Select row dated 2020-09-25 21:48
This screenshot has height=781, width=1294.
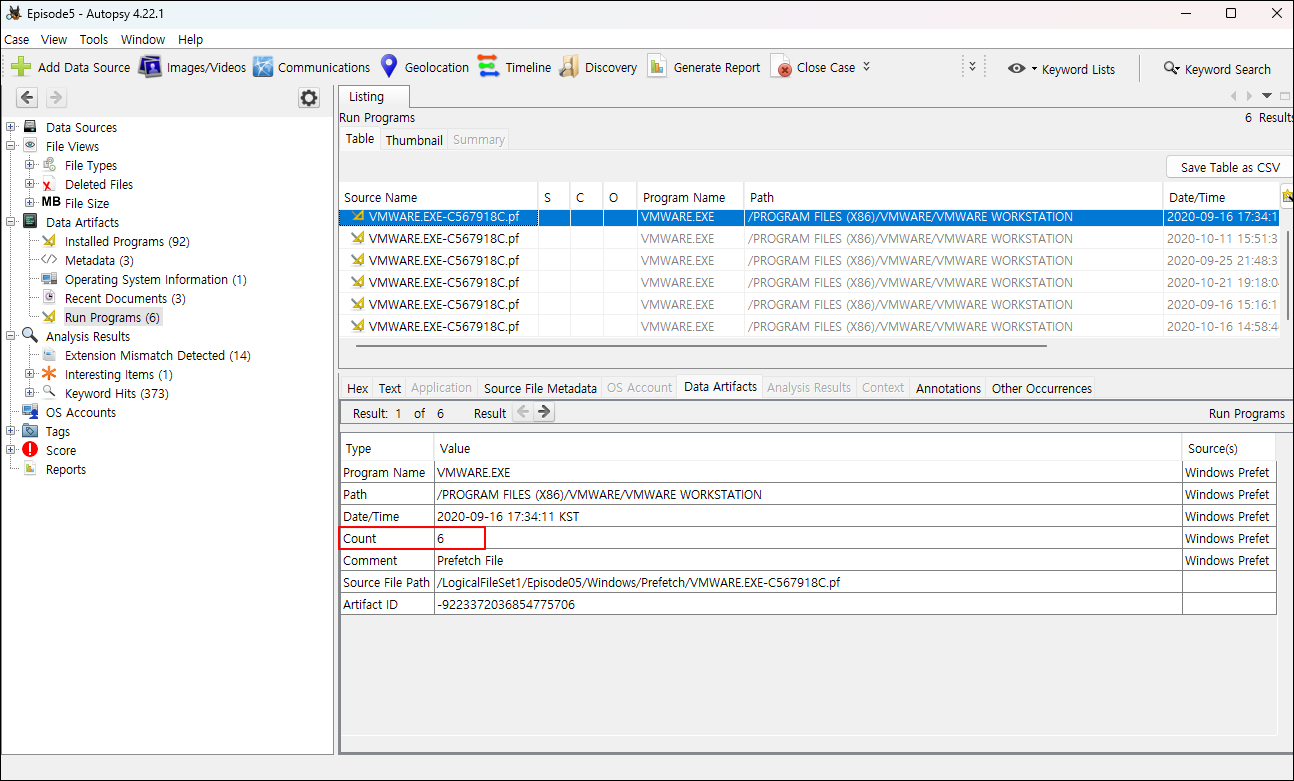[809, 260]
